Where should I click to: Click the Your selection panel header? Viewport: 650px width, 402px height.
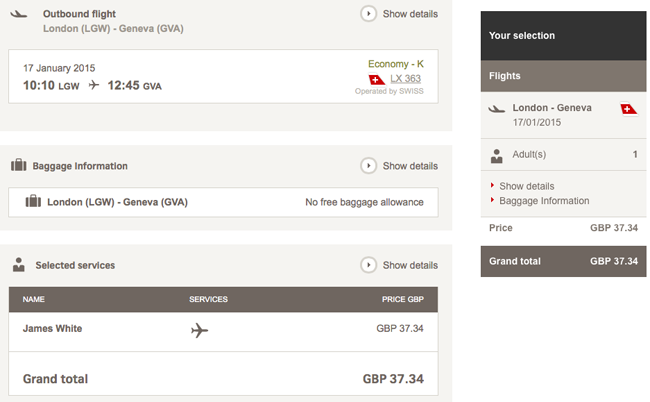563,36
